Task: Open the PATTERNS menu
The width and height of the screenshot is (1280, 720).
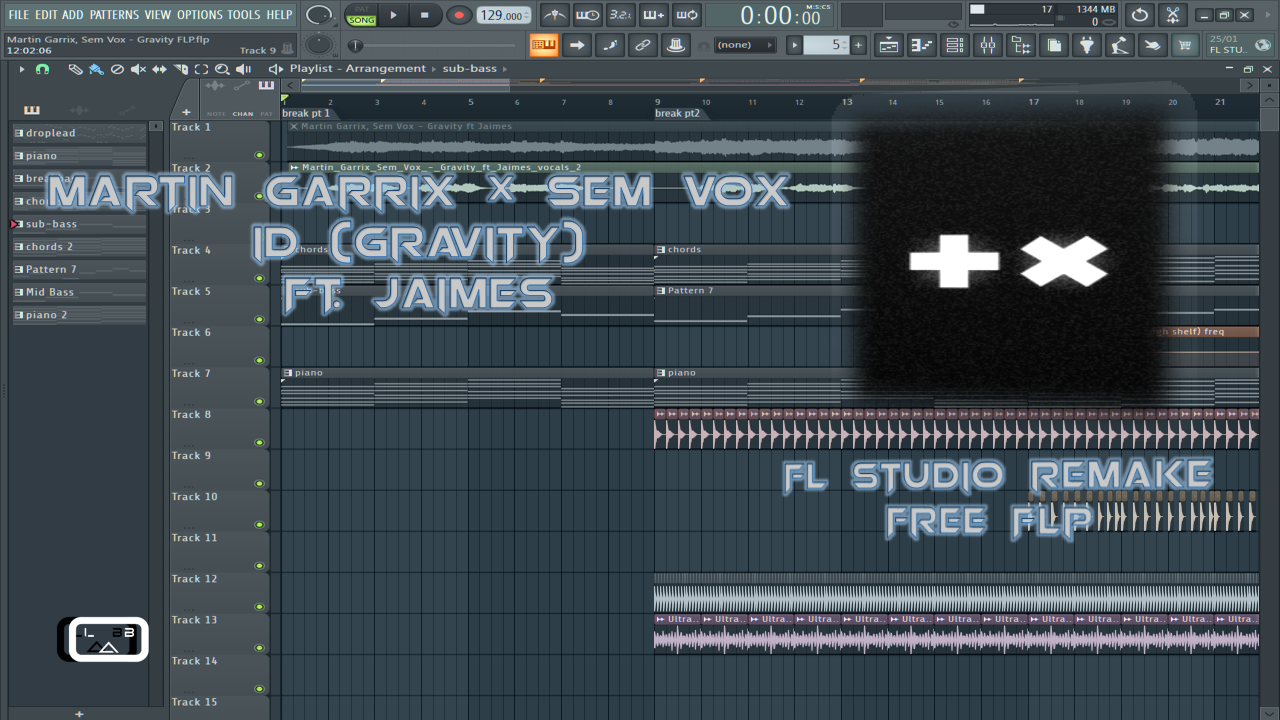Action: (114, 15)
